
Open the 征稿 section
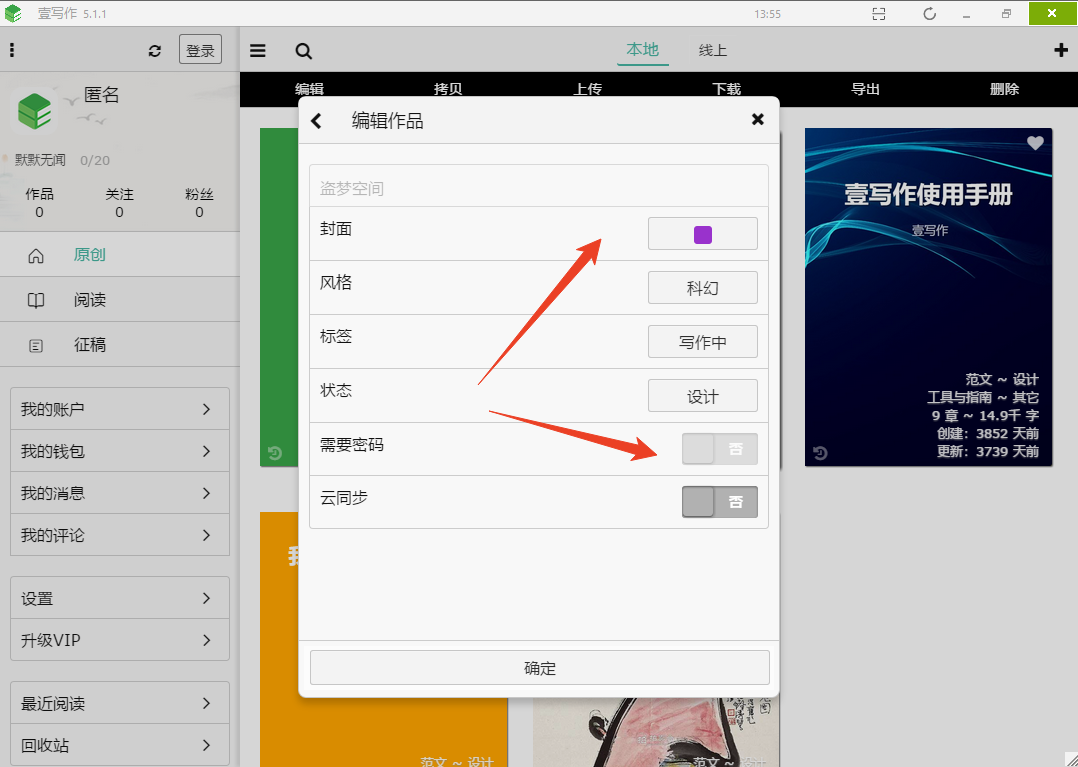[120, 344]
